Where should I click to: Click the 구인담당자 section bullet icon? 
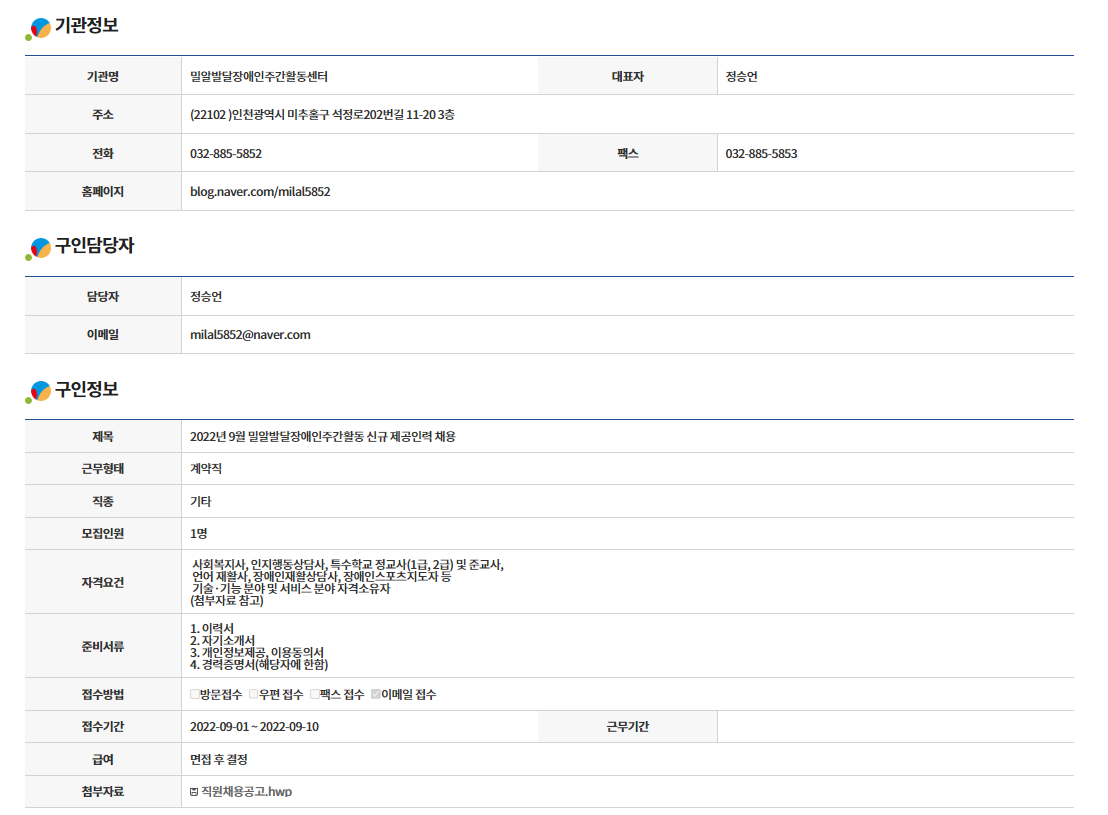(x=38, y=249)
